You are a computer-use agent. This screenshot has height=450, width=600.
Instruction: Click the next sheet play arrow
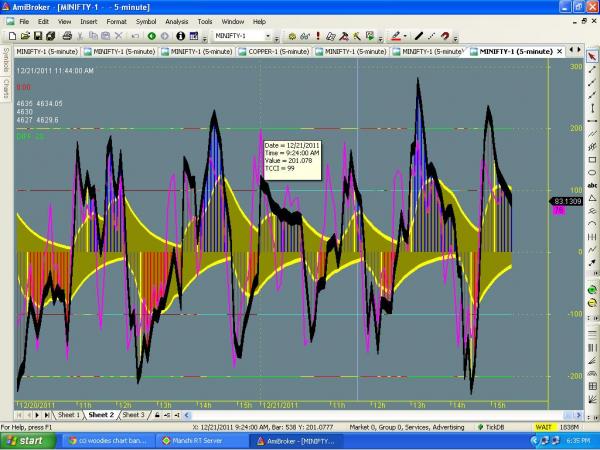point(37,415)
